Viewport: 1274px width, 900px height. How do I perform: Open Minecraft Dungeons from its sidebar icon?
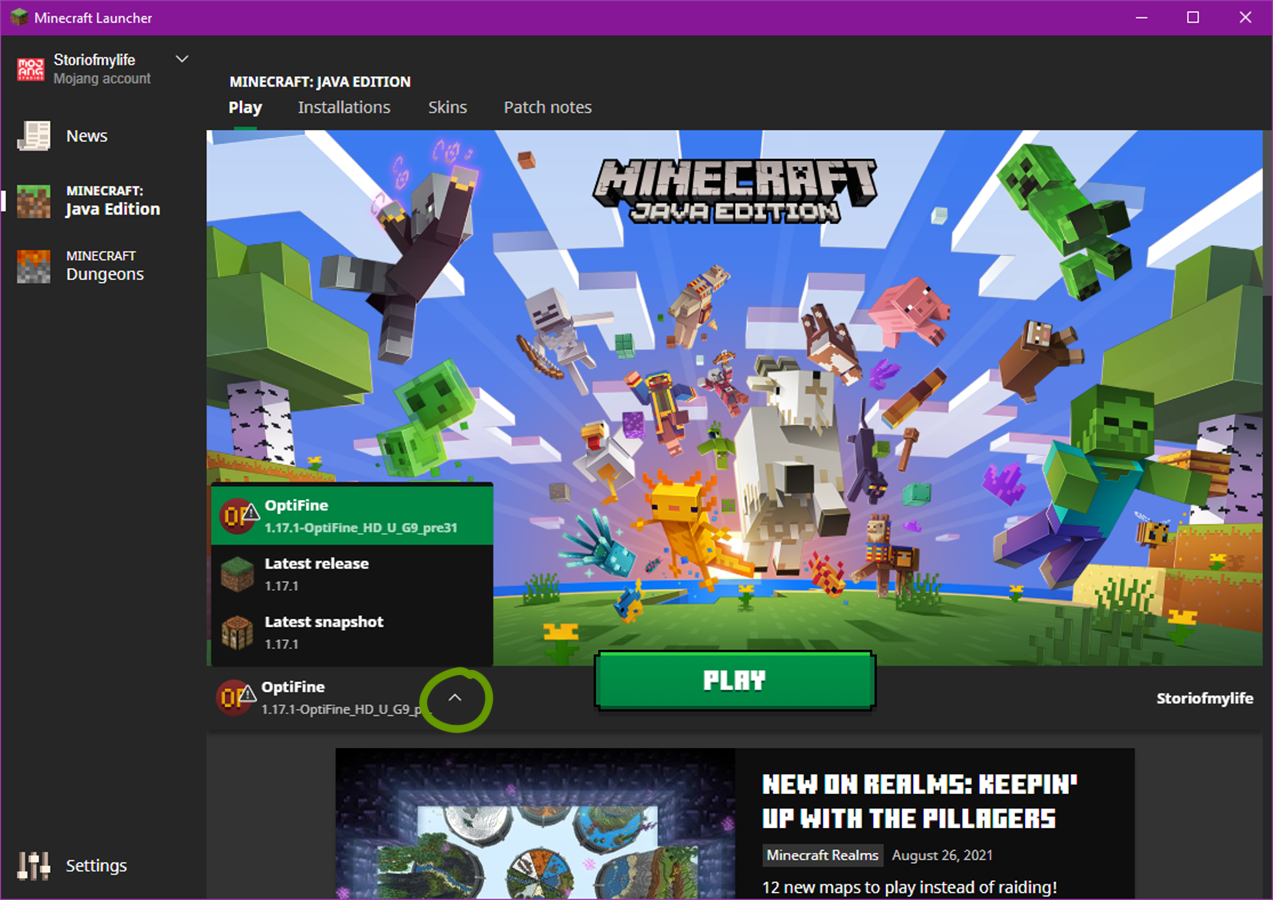click(33, 266)
